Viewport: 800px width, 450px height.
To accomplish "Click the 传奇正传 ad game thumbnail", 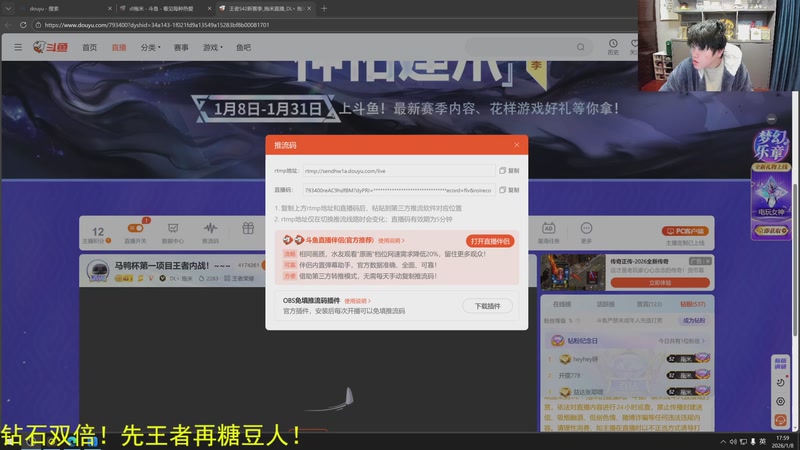I will point(573,272).
